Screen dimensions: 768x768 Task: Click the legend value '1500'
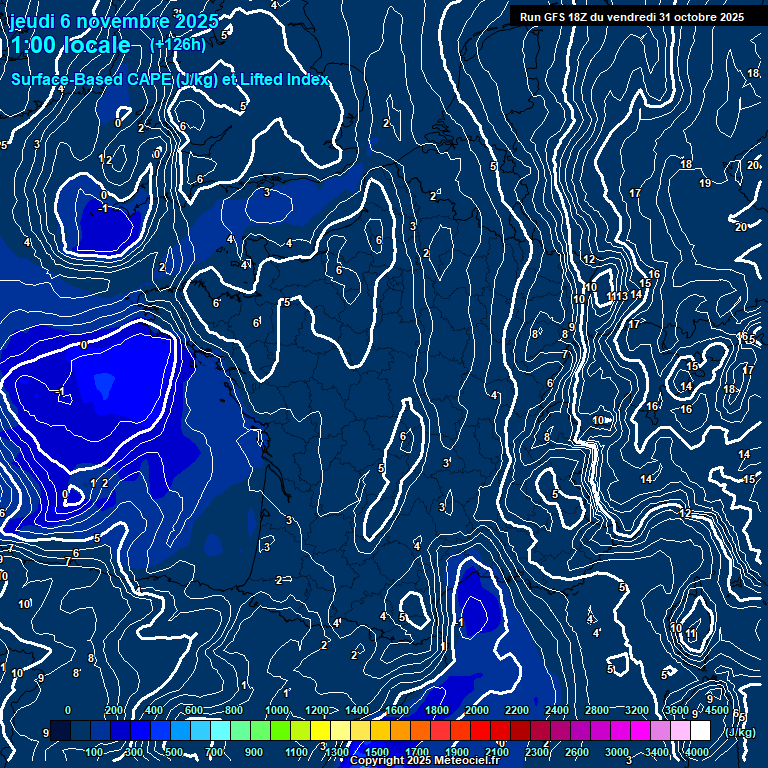[377, 752]
